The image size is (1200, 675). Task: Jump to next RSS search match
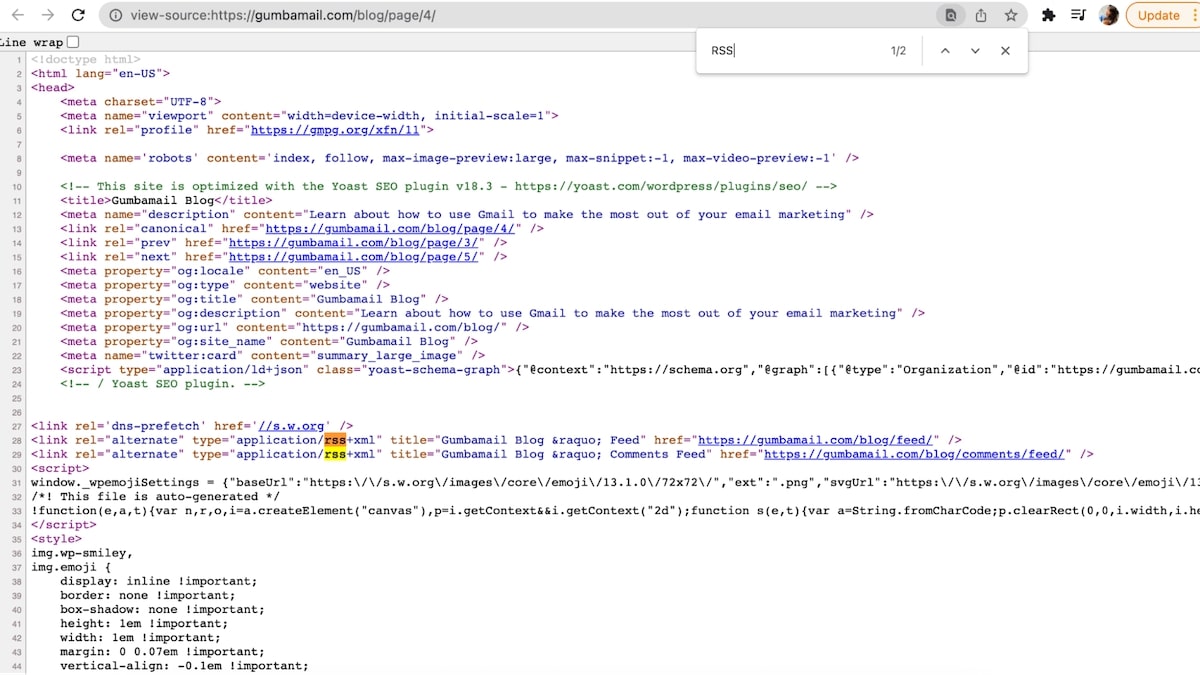(975, 51)
